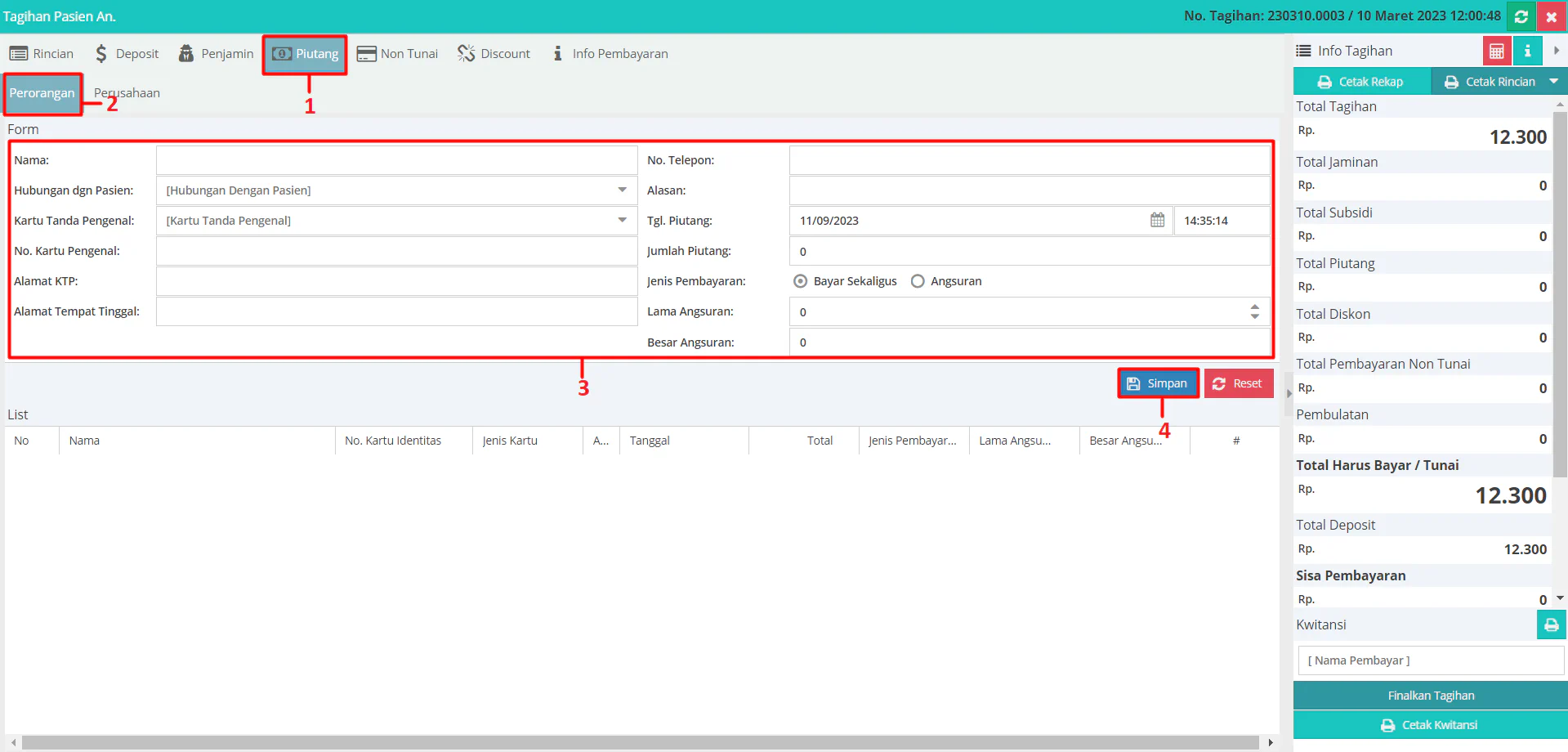The width and height of the screenshot is (1568, 752).
Task: Click the list scrollbar left arrow
Action: (x=13, y=742)
